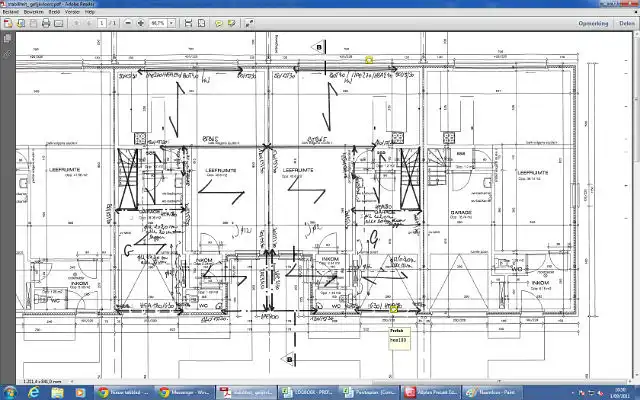The height and width of the screenshot is (400, 640).
Task: Click the create PDF online icon
Action: click(8, 22)
